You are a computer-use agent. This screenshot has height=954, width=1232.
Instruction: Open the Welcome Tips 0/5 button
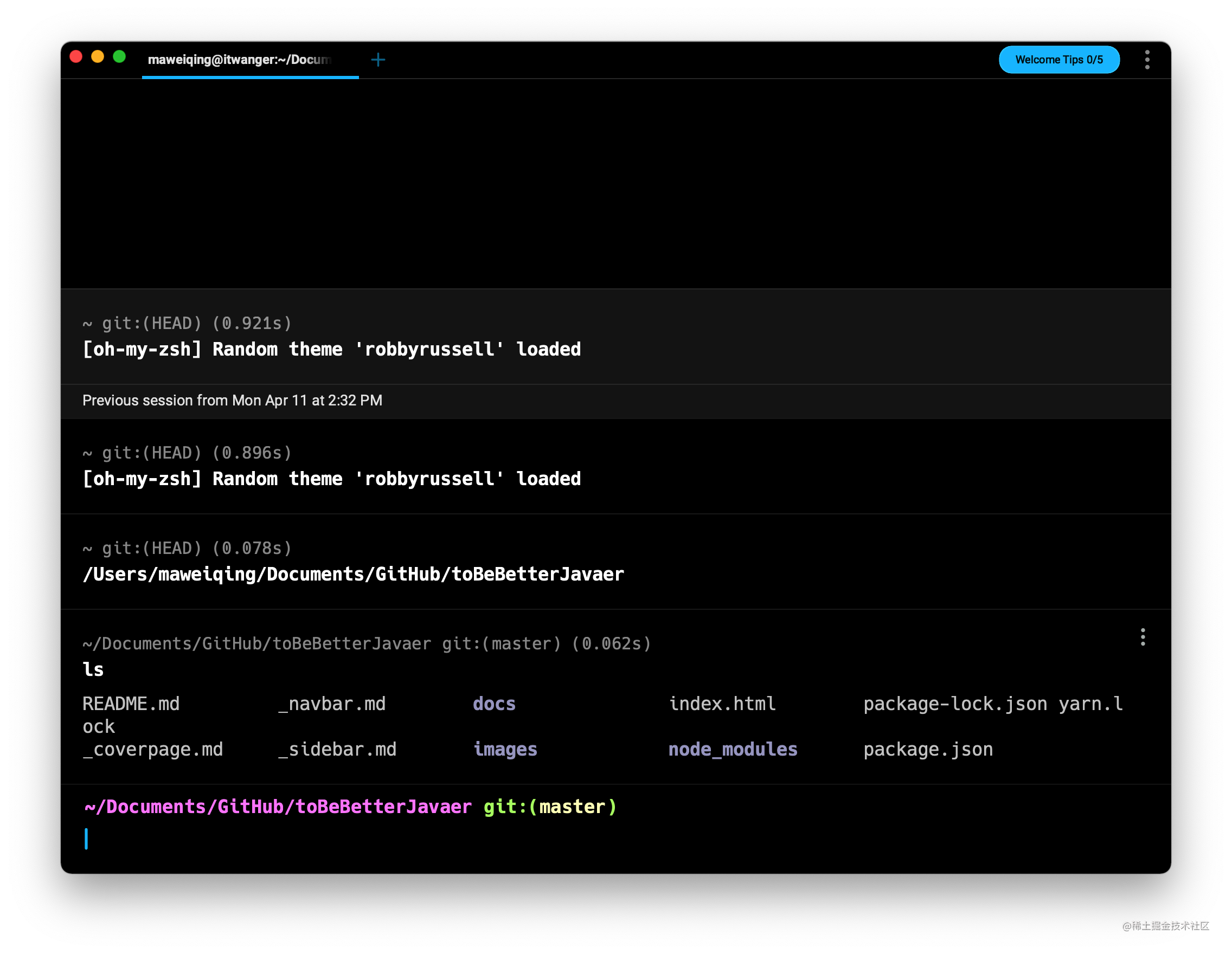(1059, 60)
